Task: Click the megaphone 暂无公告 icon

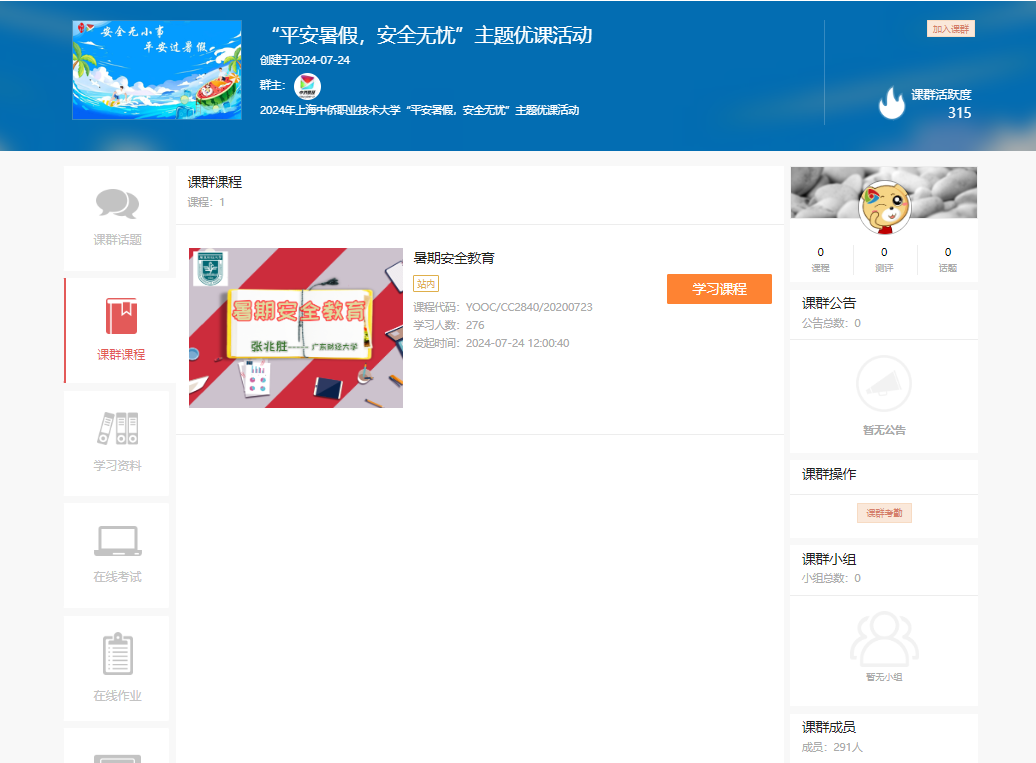Action: pyautogui.click(x=884, y=384)
